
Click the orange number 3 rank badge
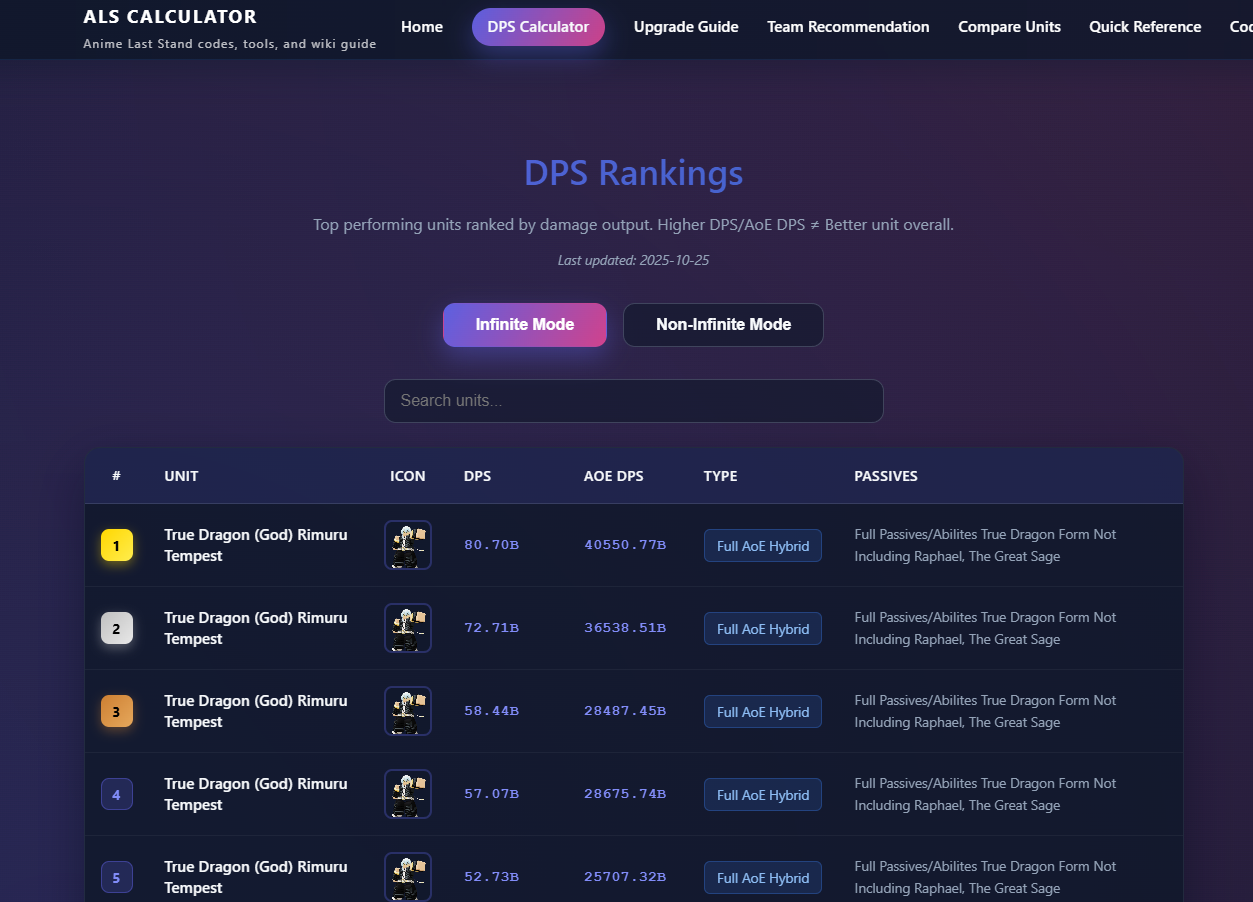point(117,711)
